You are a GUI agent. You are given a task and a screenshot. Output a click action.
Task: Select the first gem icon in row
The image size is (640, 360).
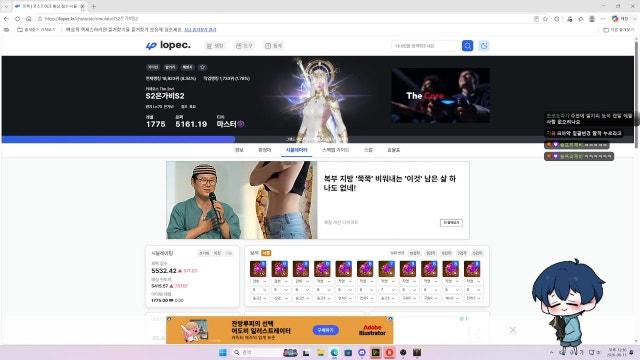click(x=258, y=269)
